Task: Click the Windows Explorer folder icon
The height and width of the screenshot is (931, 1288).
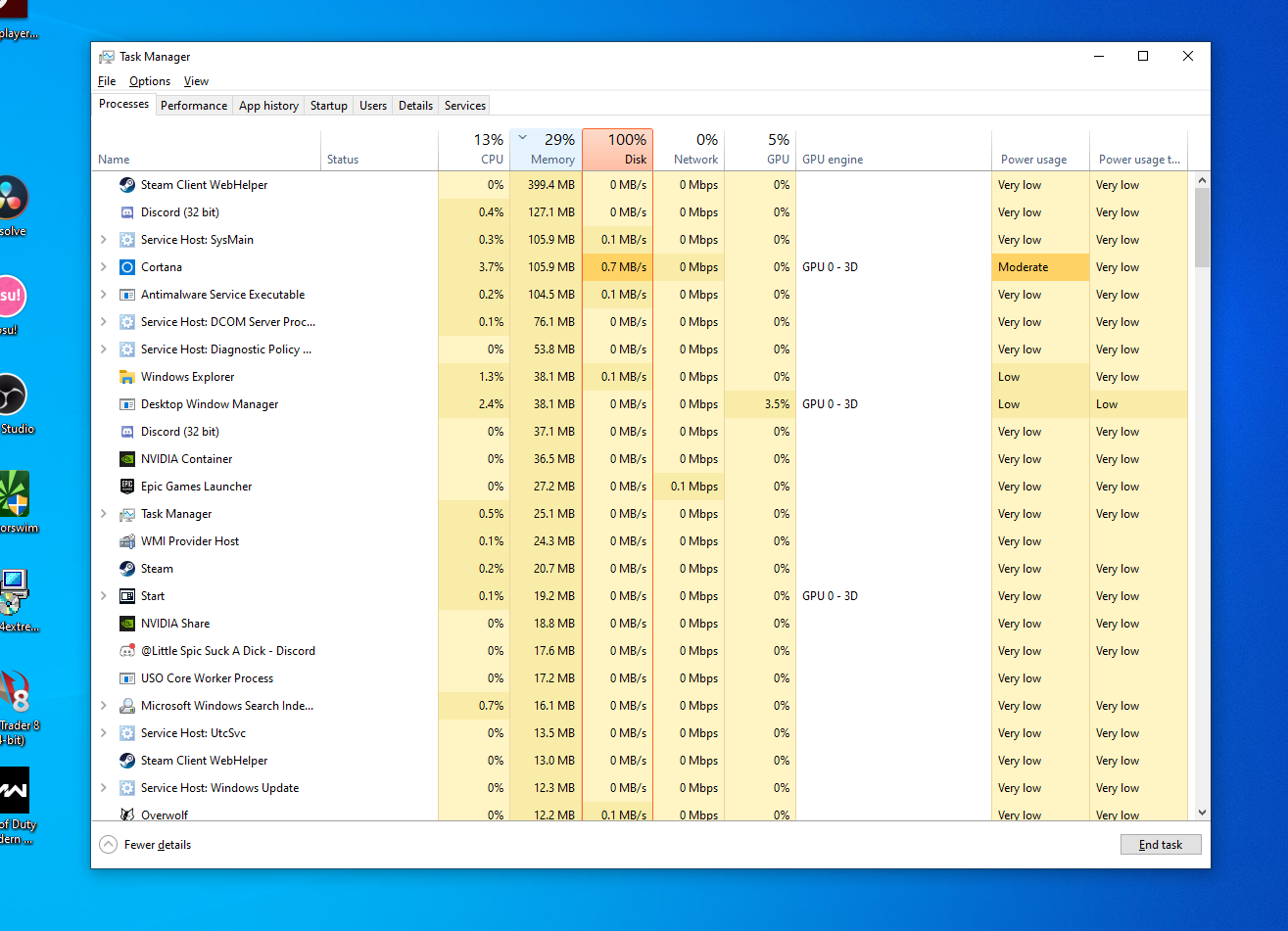Action: click(127, 377)
